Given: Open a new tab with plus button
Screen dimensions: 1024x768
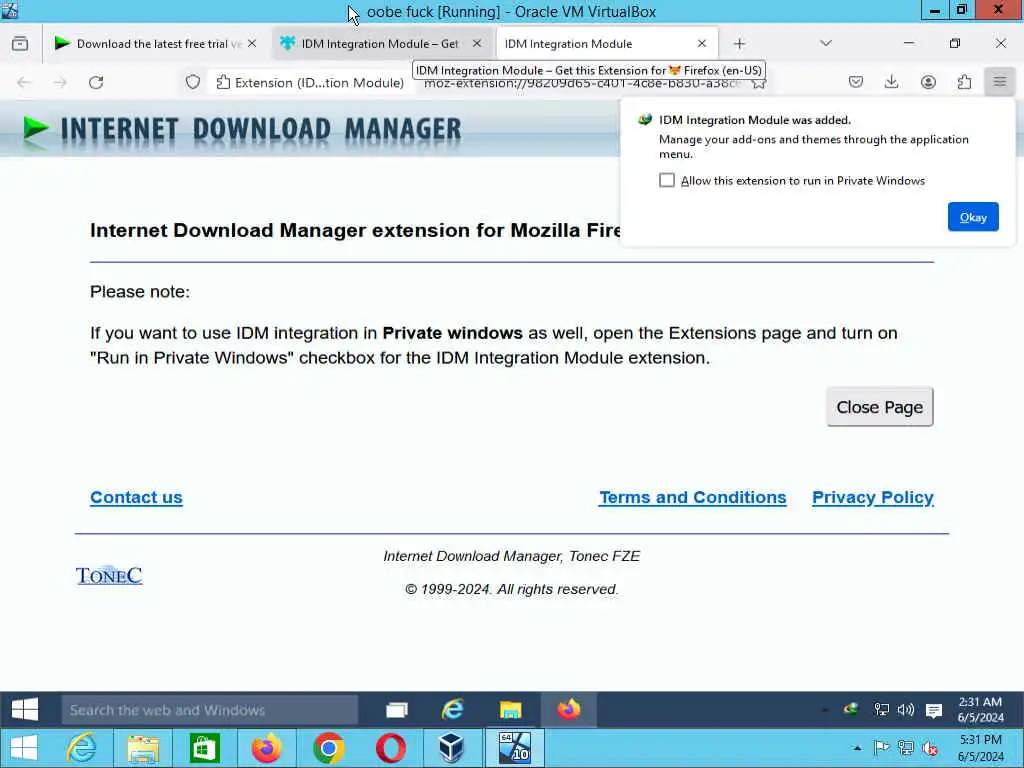Looking at the screenshot, I should pos(739,44).
